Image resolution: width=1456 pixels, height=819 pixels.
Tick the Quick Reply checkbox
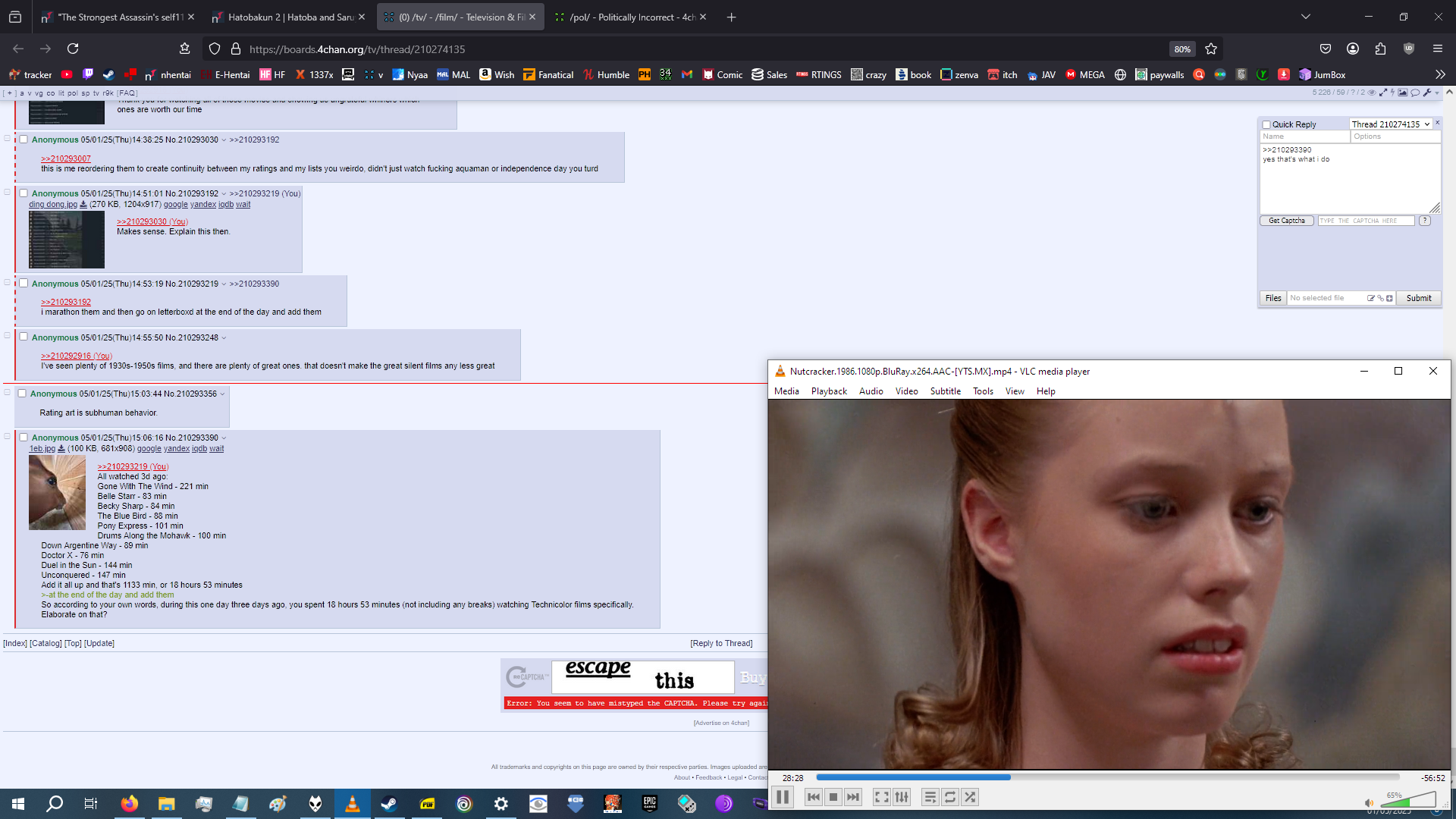[x=1266, y=124]
